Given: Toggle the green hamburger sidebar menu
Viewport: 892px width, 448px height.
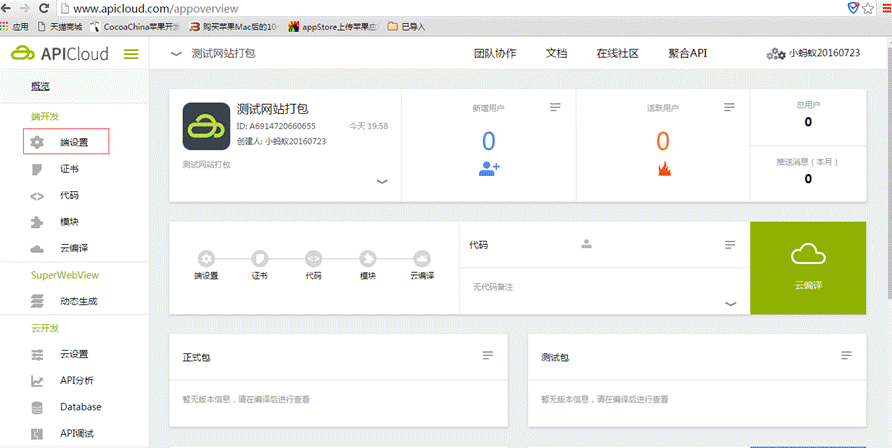Looking at the screenshot, I should pyautogui.click(x=131, y=54).
